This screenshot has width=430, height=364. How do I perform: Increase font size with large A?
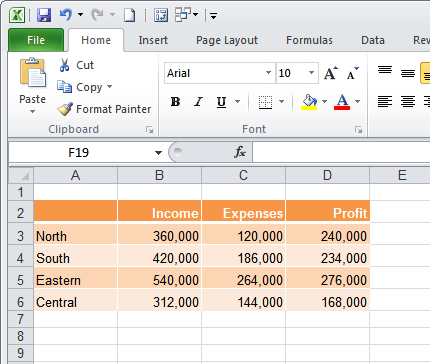pos(331,73)
